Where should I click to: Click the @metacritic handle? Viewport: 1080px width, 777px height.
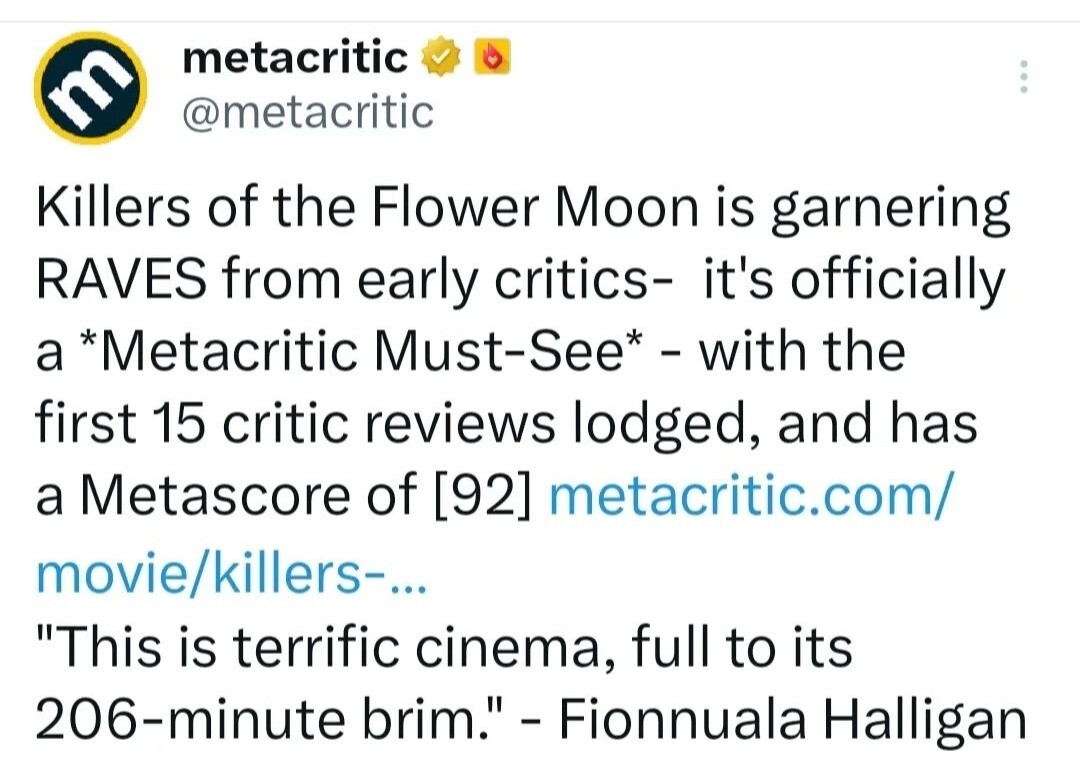point(308,112)
